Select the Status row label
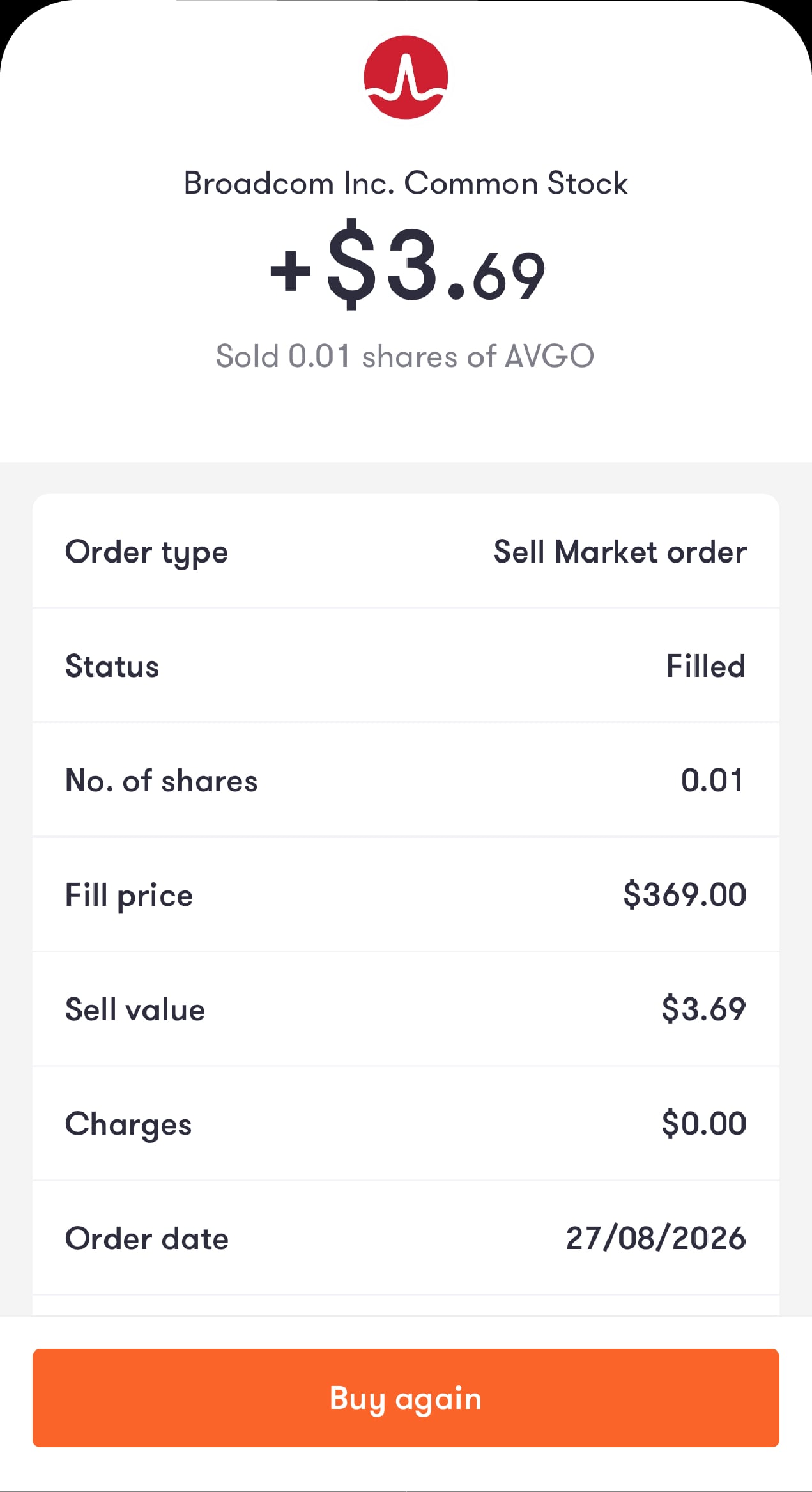Viewport: 812px width, 1492px height. coord(112,666)
